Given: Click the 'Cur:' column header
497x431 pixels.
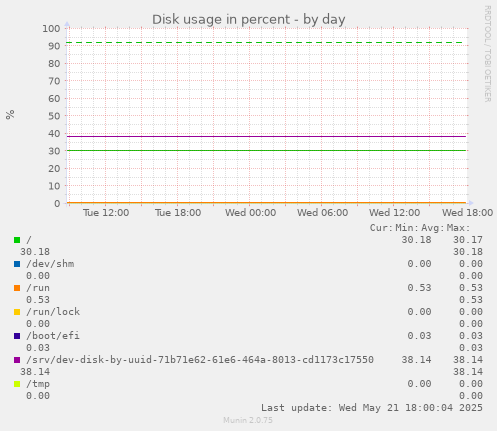Looking at the screenshot, I should (381, 228).
